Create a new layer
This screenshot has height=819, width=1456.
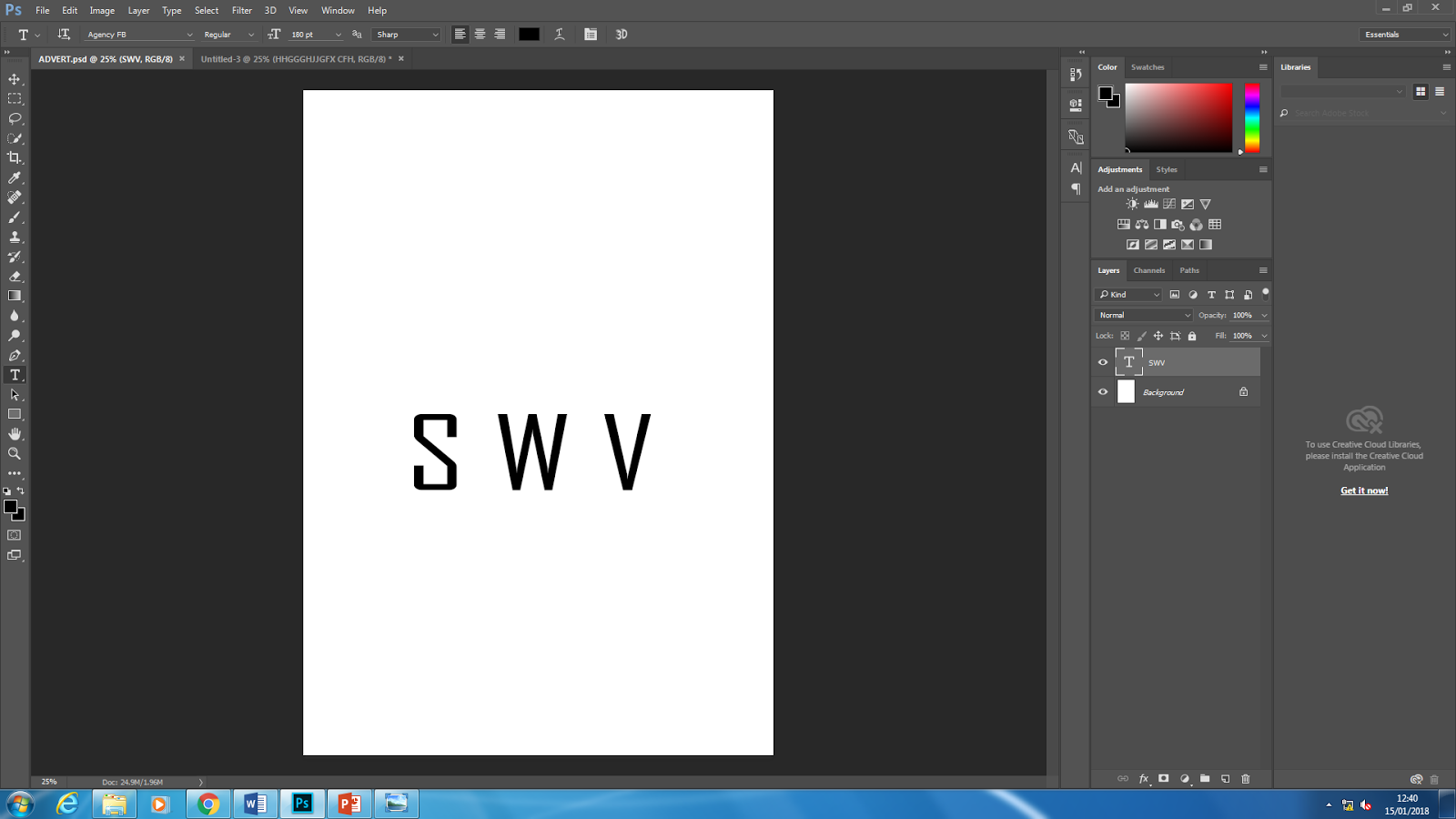(1226, 779)
